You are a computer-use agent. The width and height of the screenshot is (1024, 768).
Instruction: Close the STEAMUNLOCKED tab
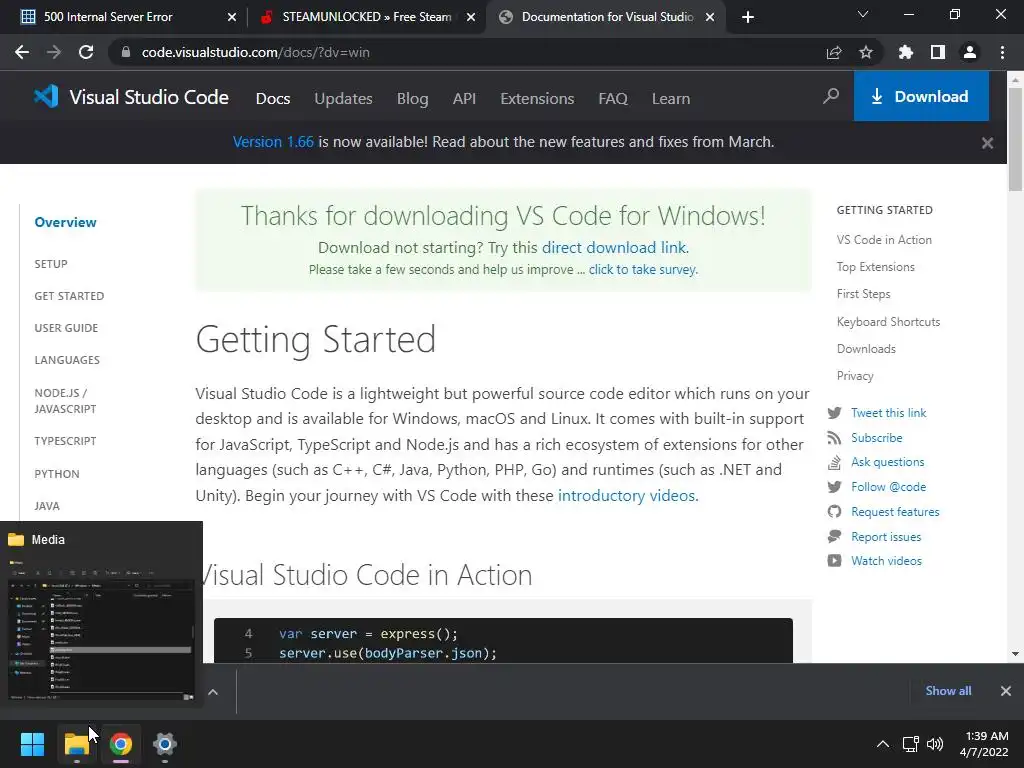pos(471,18)
